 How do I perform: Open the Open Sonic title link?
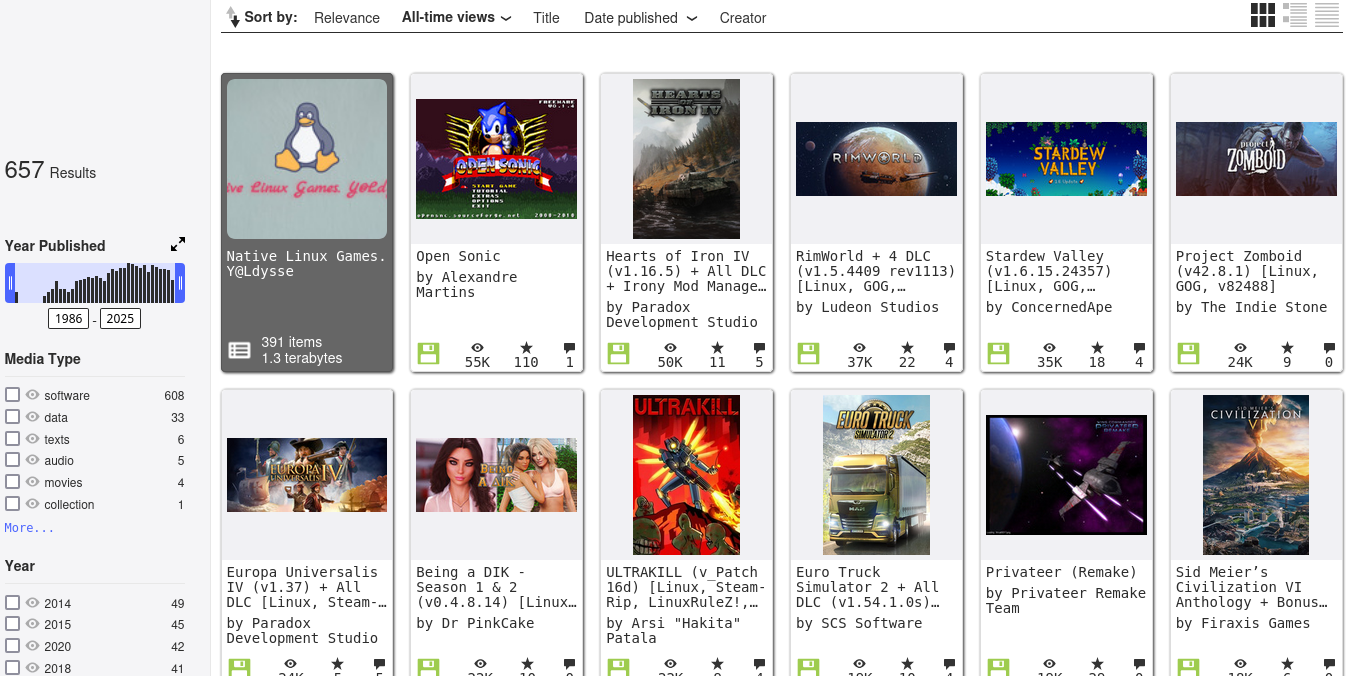tap(458, 256)
